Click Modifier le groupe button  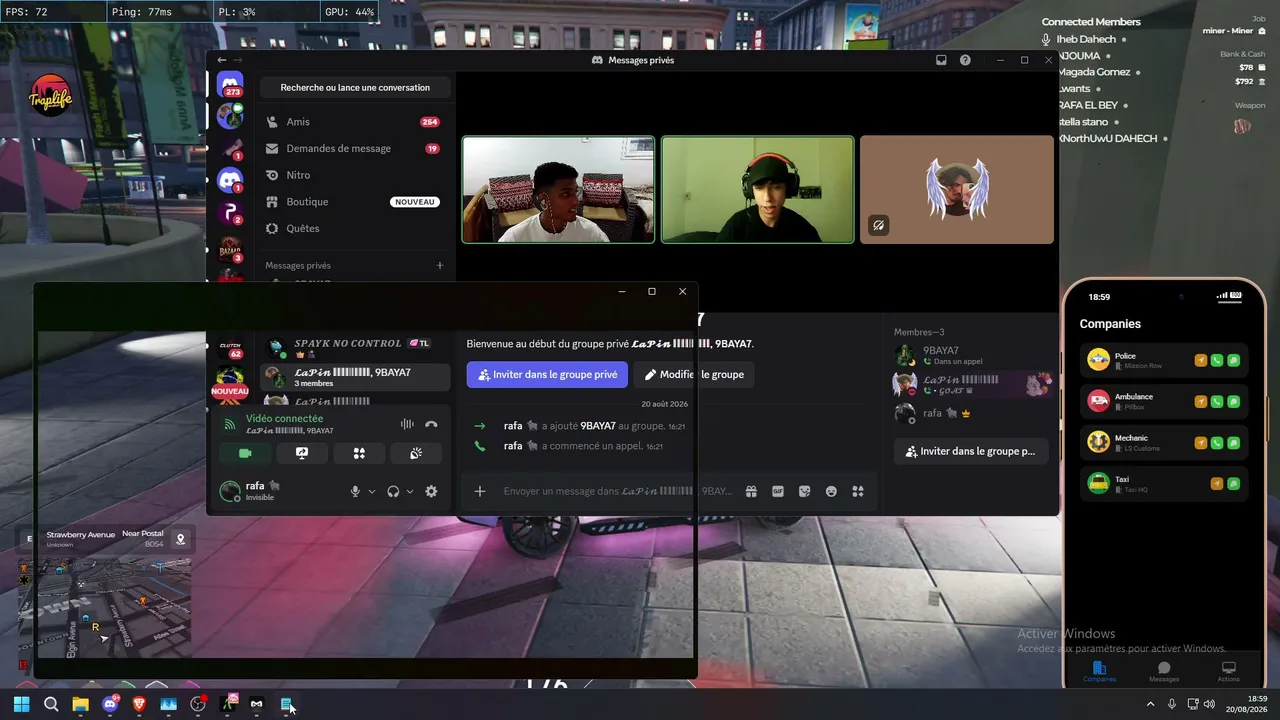point(694,375)
